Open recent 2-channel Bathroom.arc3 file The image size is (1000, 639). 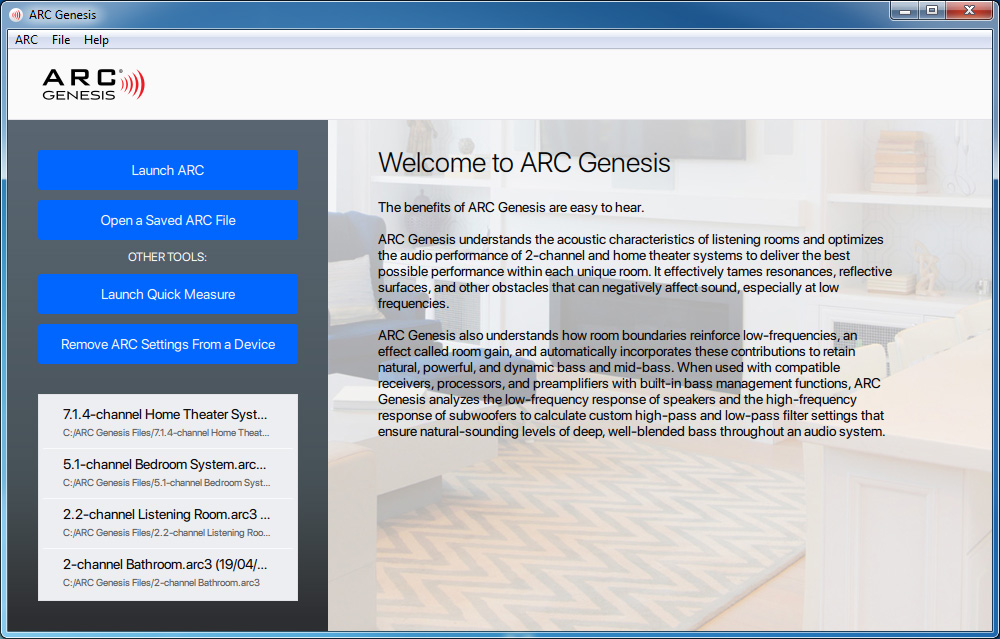coord(168,572)
